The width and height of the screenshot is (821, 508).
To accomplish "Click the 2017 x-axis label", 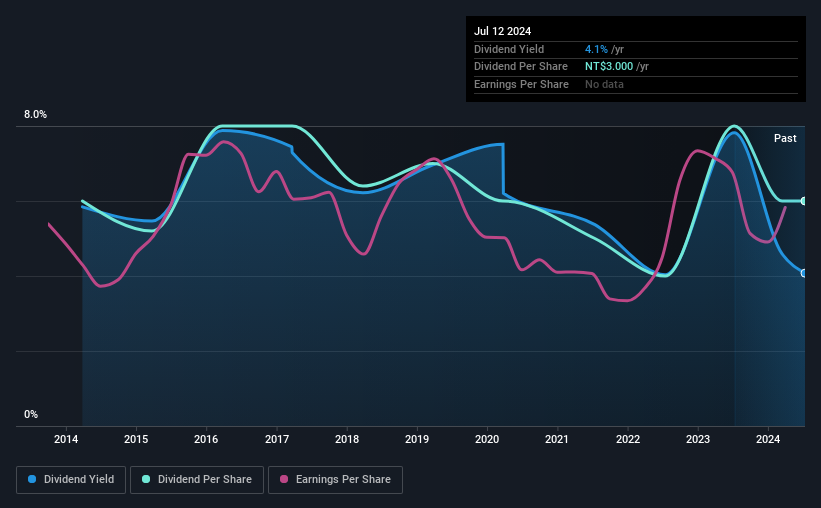I will tap(277, 439).
